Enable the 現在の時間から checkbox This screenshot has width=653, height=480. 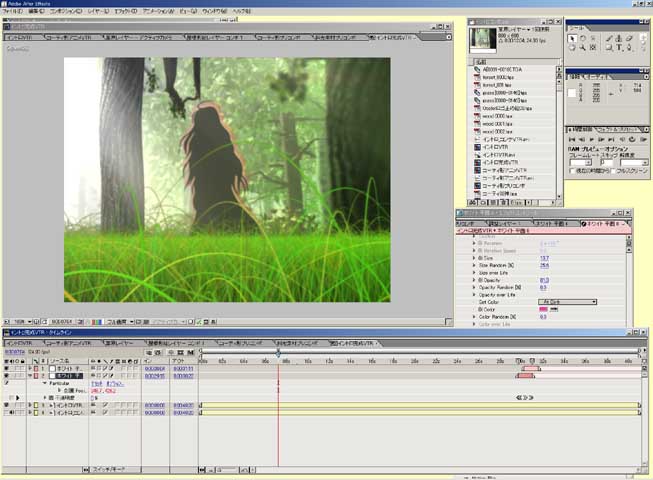coord(572,171)
